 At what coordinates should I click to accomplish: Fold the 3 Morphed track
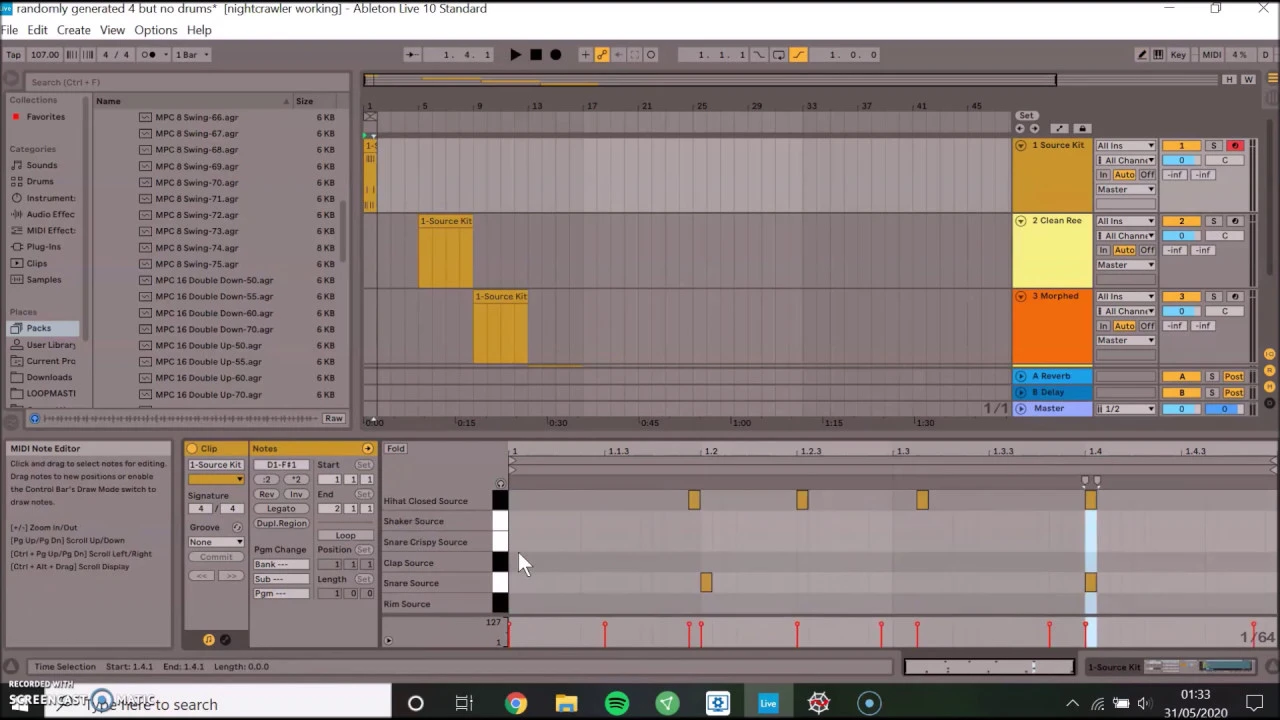click(1021, 296)
